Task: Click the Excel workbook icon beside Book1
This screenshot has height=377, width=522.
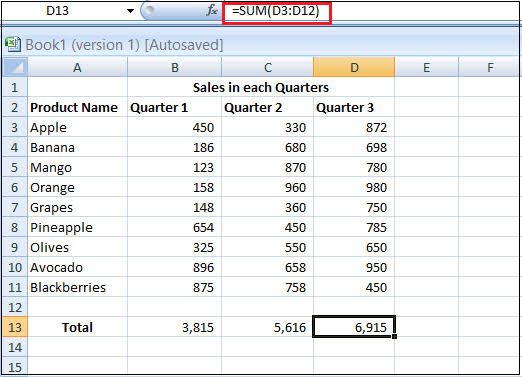Action: 13,44
